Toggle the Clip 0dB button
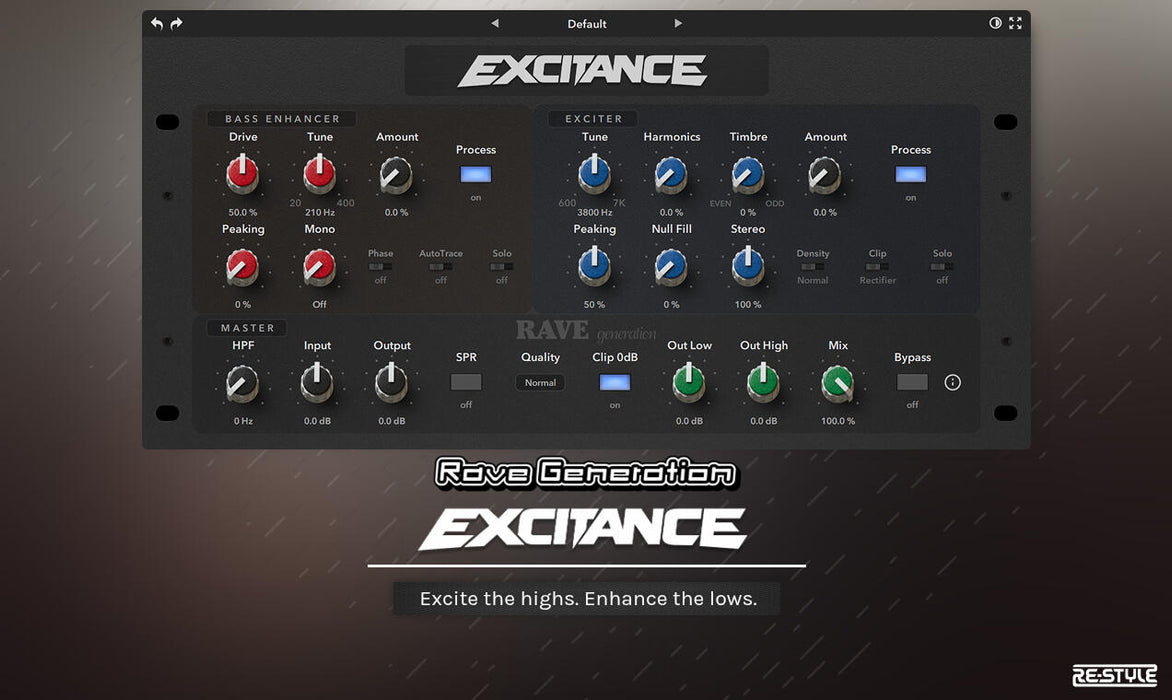1172x700 pixels. point(614,382)
